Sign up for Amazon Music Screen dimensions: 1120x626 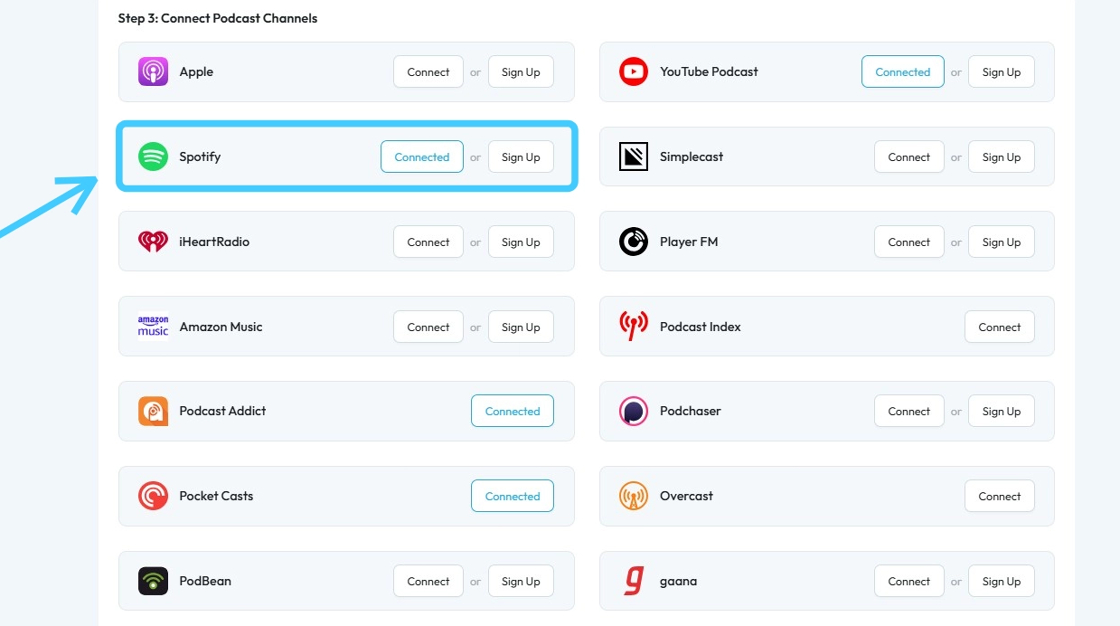(x=521, y=327)
